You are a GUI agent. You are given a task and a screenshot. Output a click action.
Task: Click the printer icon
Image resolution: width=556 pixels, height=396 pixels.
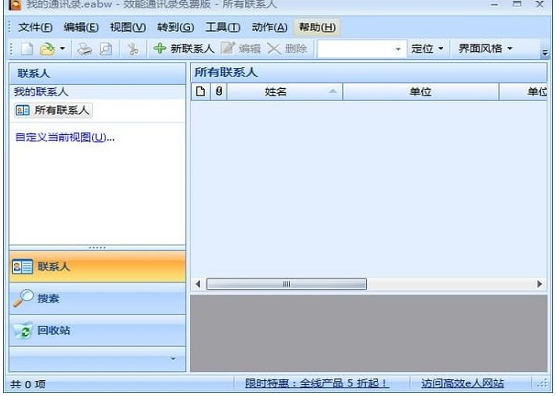pyautogui.click(x=85, y=49)
